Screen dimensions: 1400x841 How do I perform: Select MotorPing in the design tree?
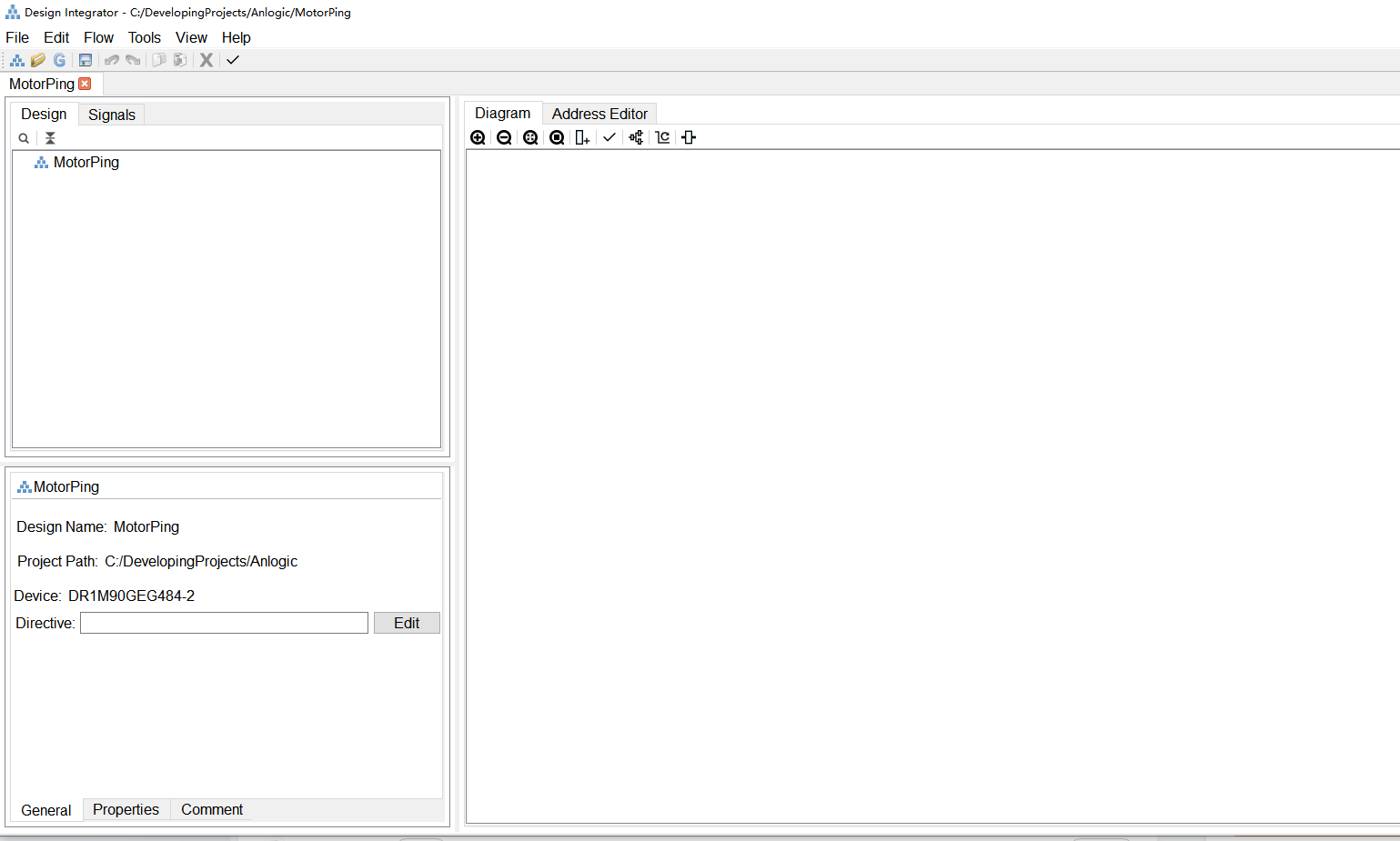(86, 162)
